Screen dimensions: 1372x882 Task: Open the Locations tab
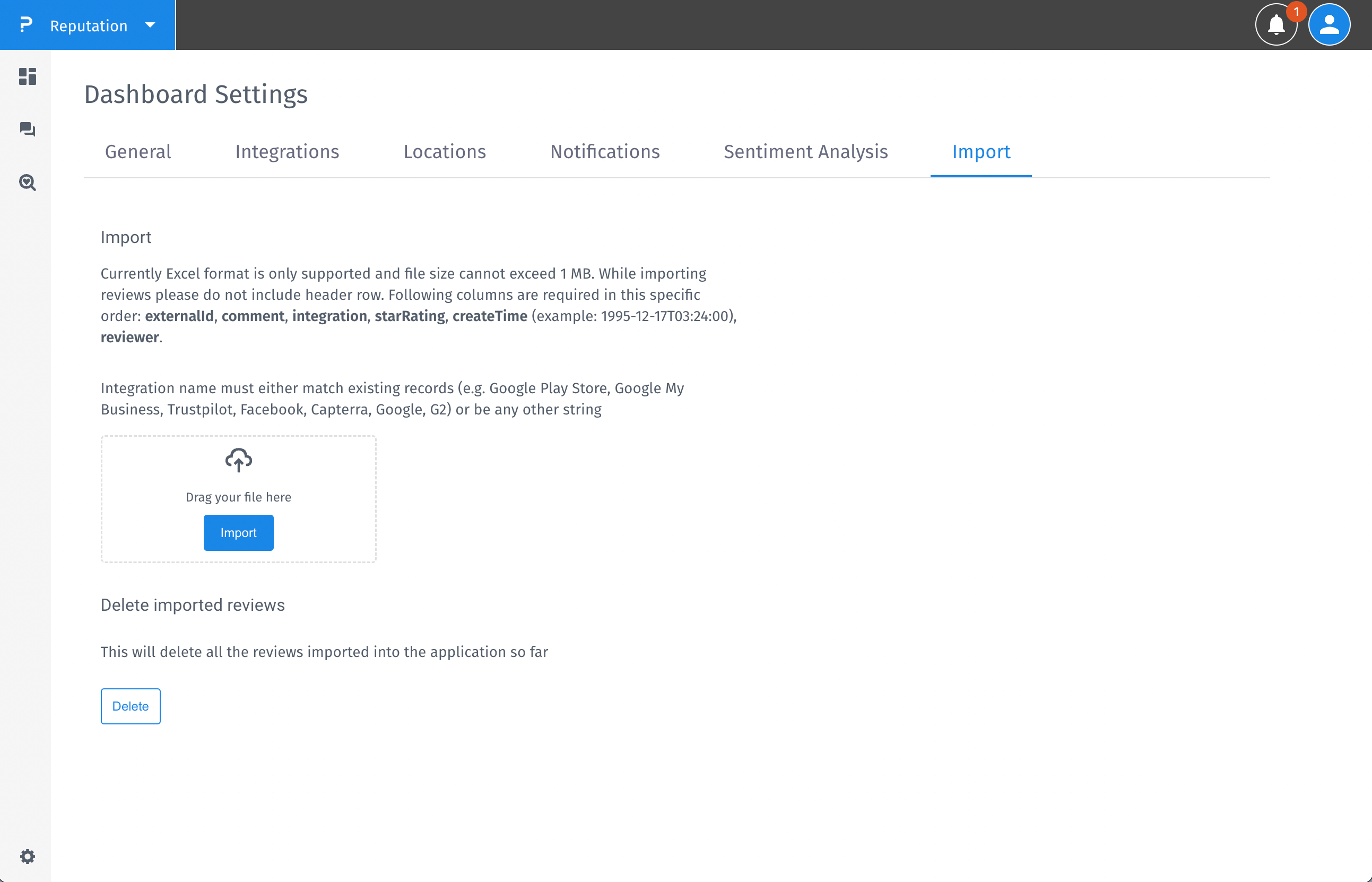tap(445, 152)
